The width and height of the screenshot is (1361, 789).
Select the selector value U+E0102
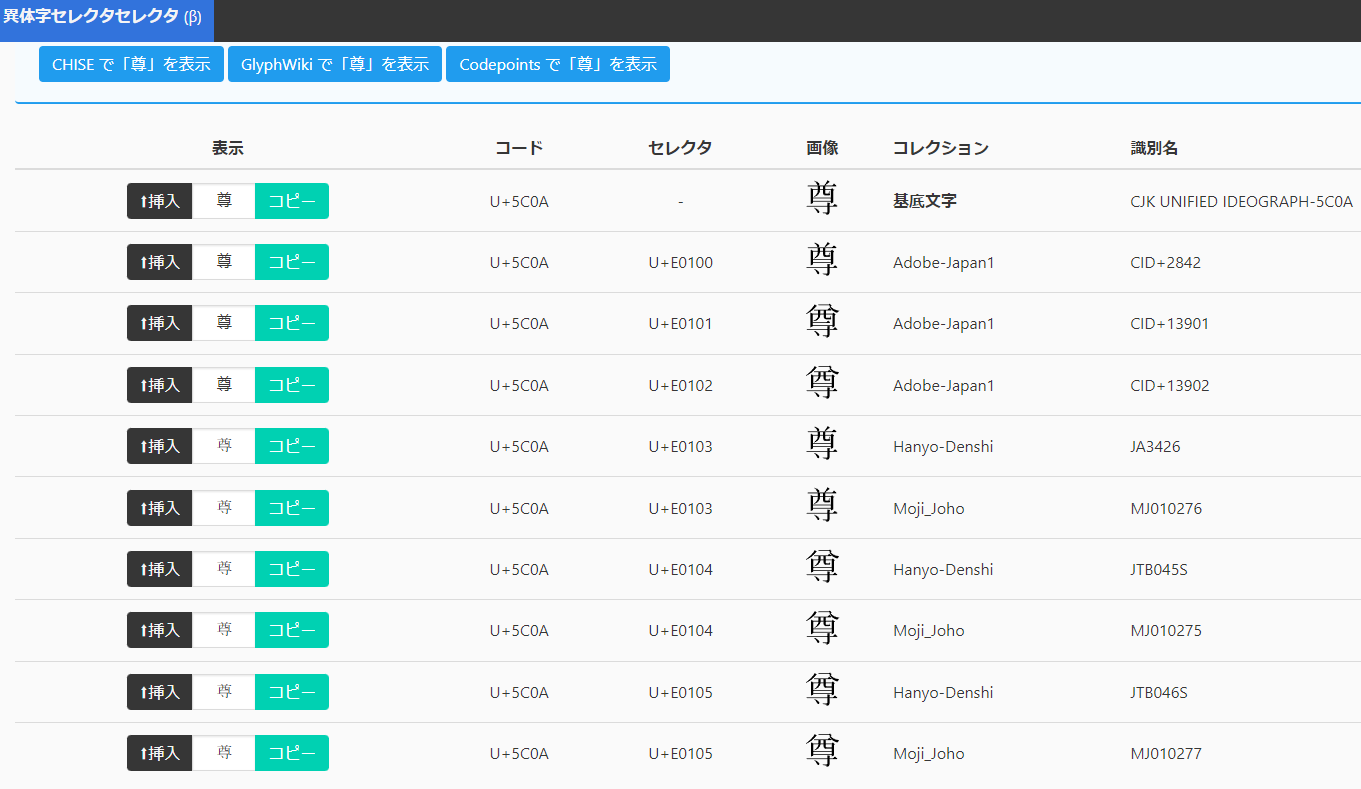(680, 386)
